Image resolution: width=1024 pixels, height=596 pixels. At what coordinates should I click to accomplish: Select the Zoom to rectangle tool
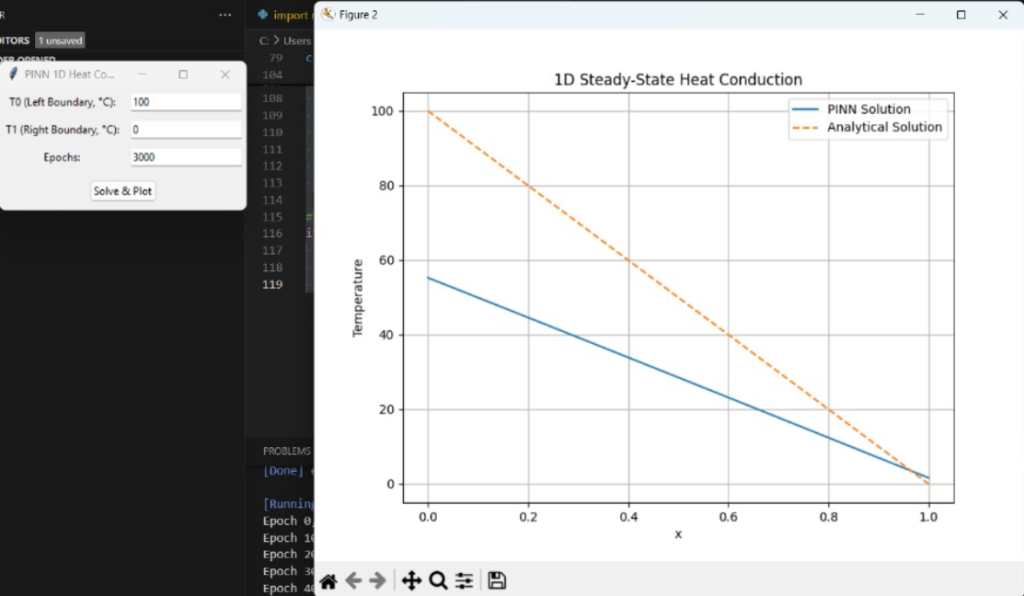coord(438,581)
